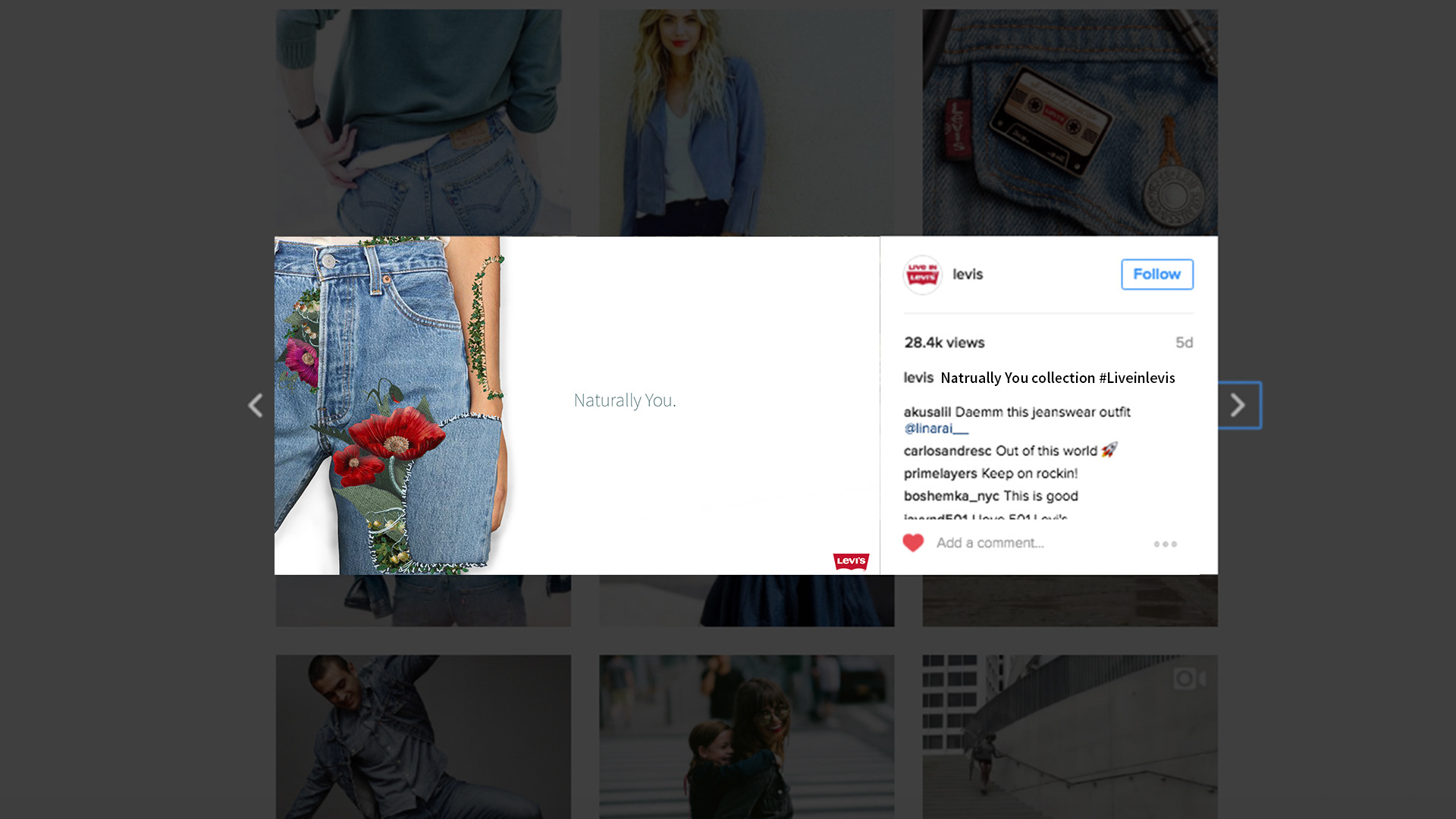Click This is good comment text
The width and height of the screenshot is (1456, 819).
click(x=1040, y=496)
